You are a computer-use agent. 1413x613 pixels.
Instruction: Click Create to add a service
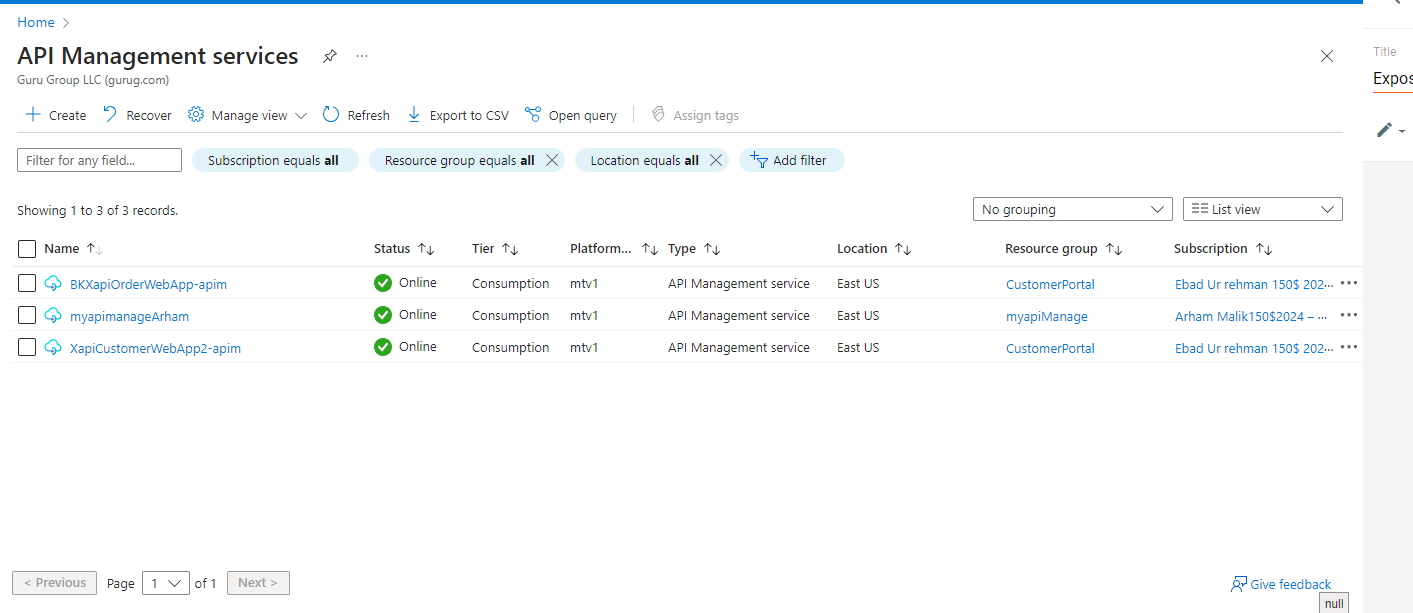[56, 115]
